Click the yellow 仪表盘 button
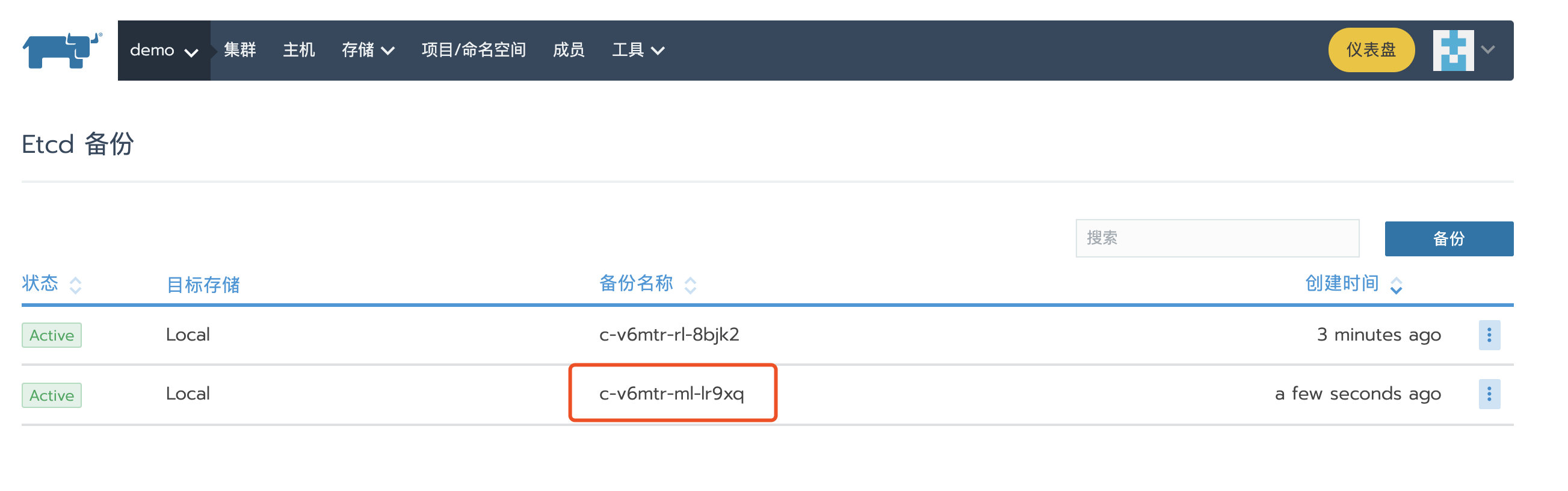This screenshot has width=1568, height=491. (x=1371, y=51)
